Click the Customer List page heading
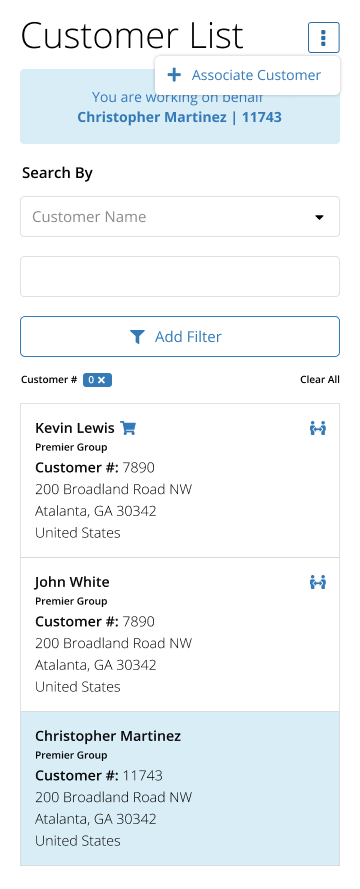 [132, 36]
